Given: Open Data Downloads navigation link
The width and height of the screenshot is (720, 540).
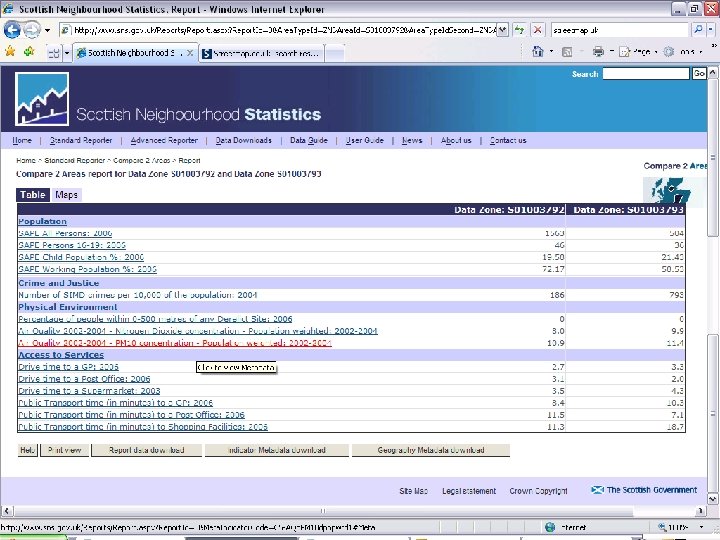Looking at the screenshot, I should pyautogui.click(x=243, y=141).
